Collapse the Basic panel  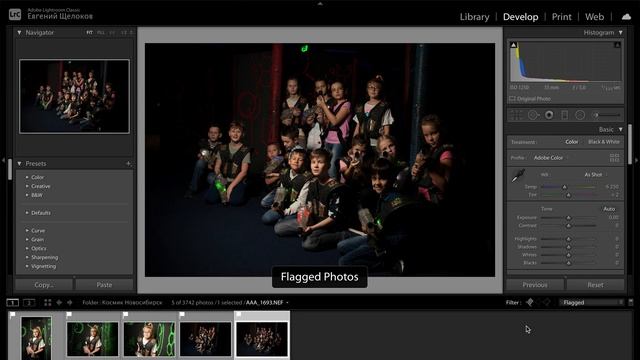pyautogui.click(x=620, y=129)
